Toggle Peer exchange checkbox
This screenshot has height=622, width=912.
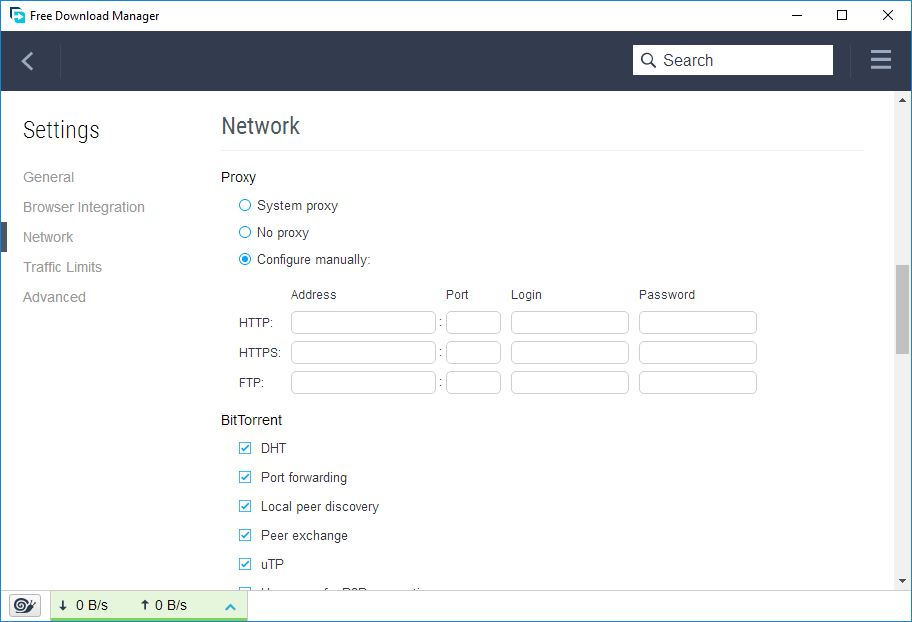[x=245, y=535]
